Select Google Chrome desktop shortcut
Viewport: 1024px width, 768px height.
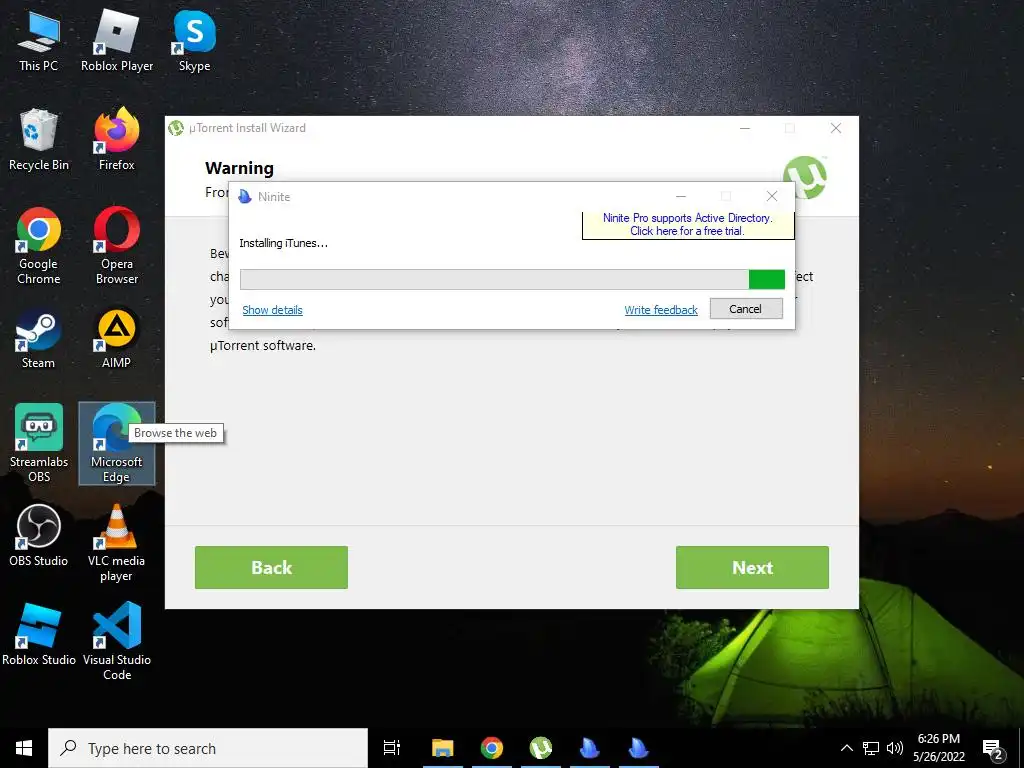39,247
